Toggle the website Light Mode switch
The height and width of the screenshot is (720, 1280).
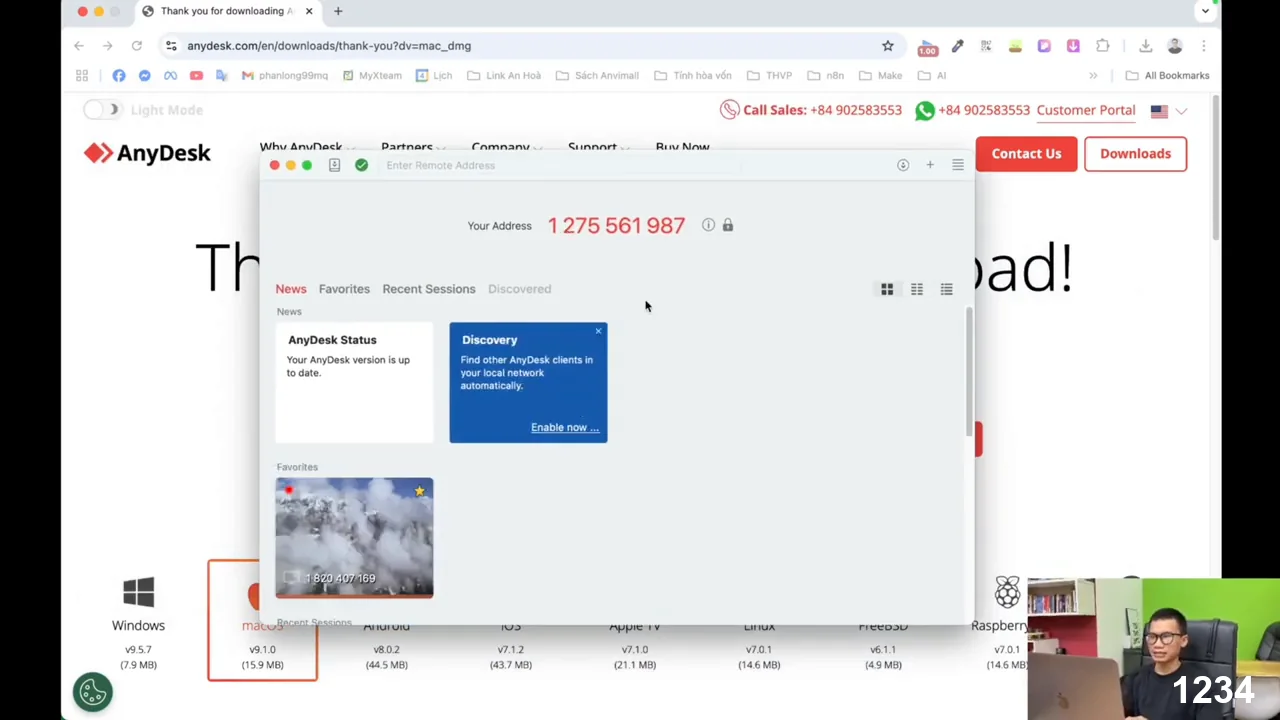(x=101, y=110)
